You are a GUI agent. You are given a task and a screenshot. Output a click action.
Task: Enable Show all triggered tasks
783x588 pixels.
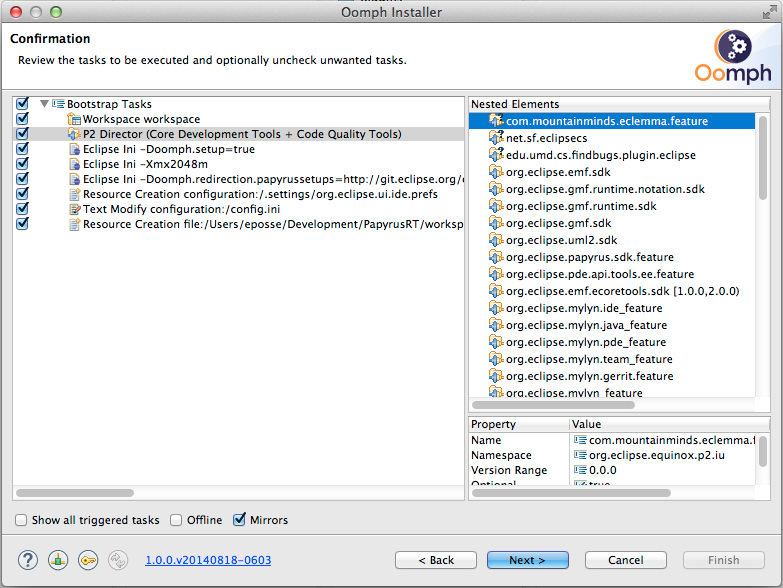pos(21,520)
